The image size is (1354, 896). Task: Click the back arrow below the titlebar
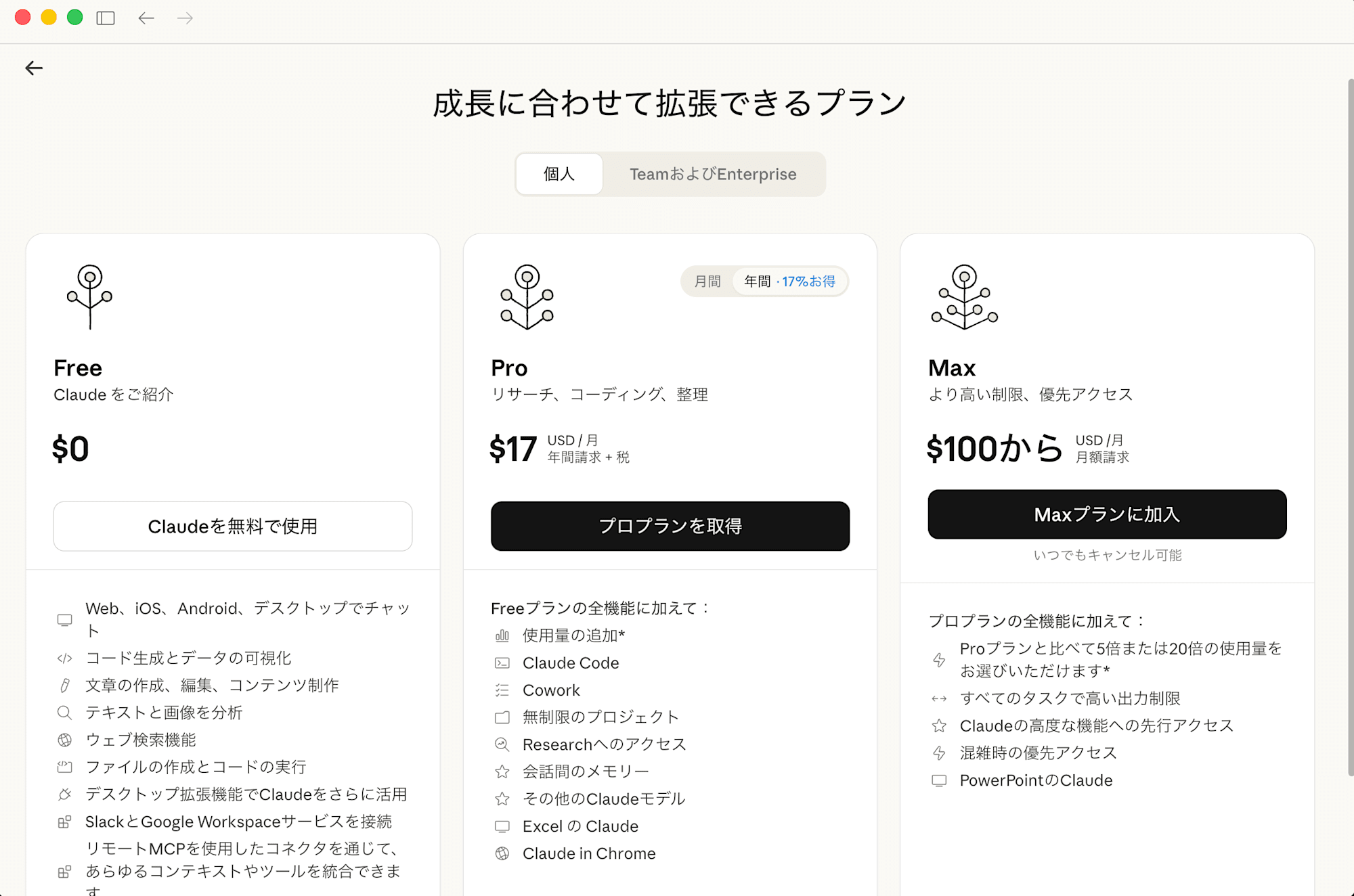(x=34, y=68)
